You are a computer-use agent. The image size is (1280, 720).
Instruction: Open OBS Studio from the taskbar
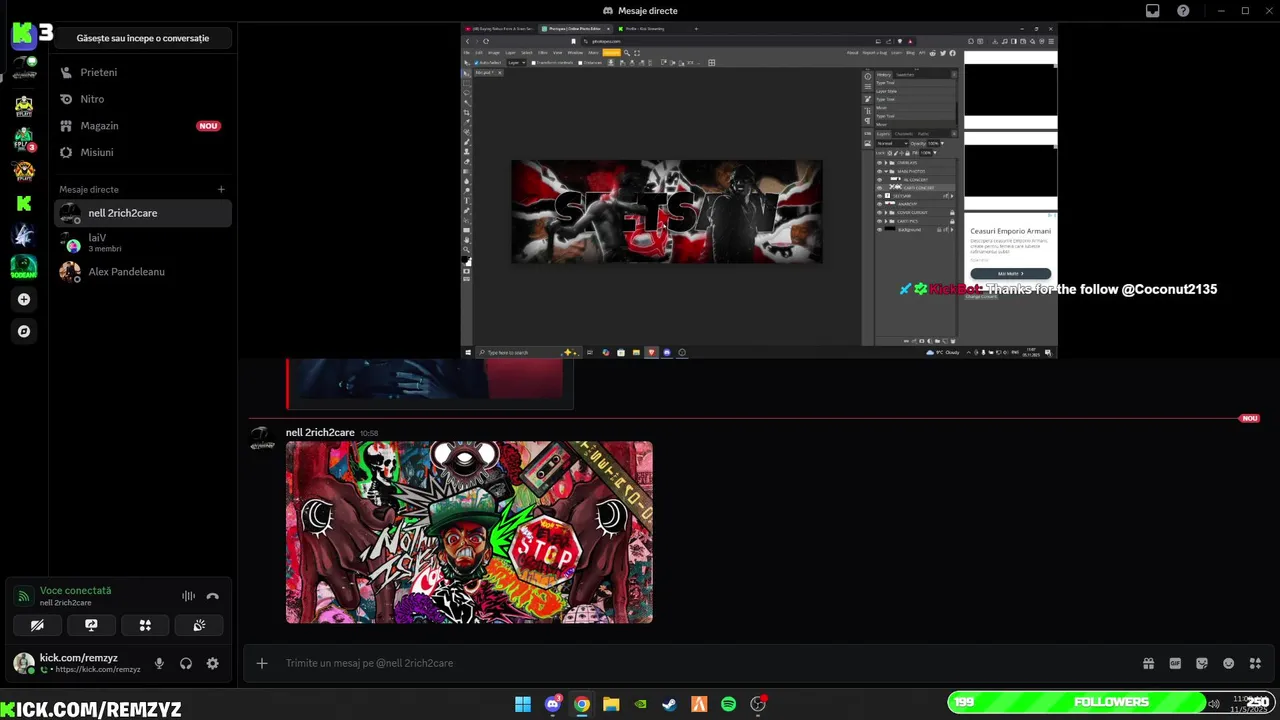pos(758,704)
